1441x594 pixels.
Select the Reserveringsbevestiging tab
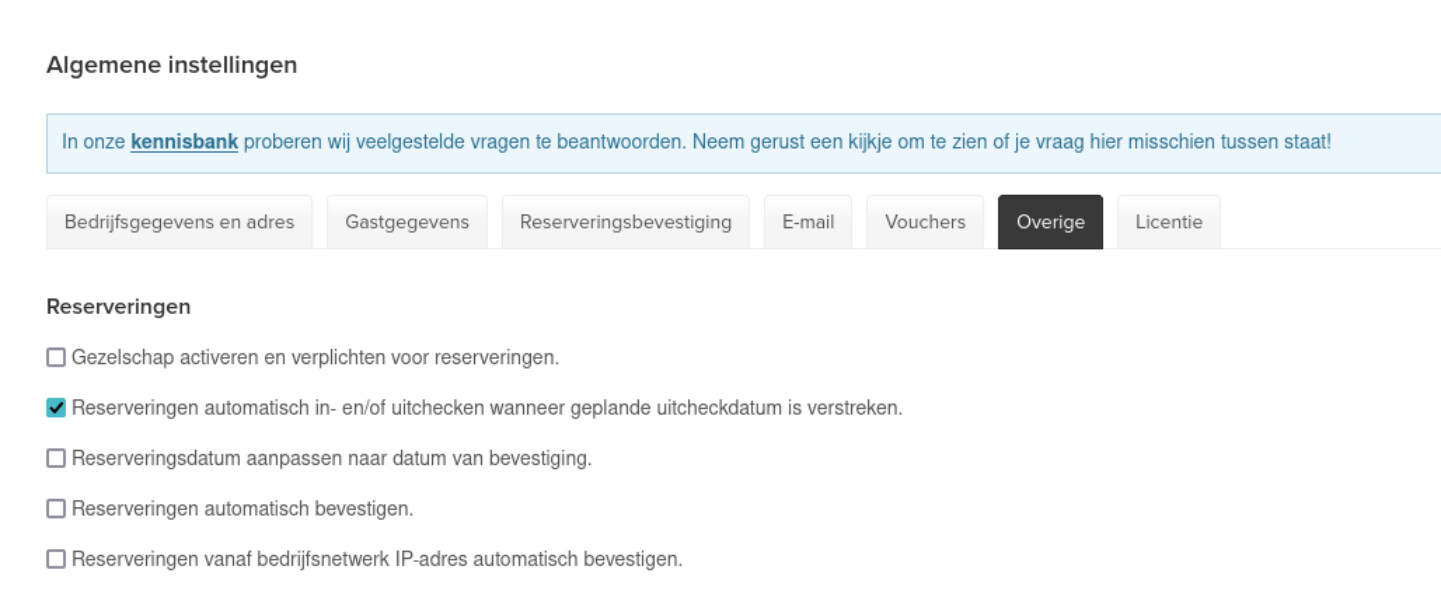[x=625, y=222]
